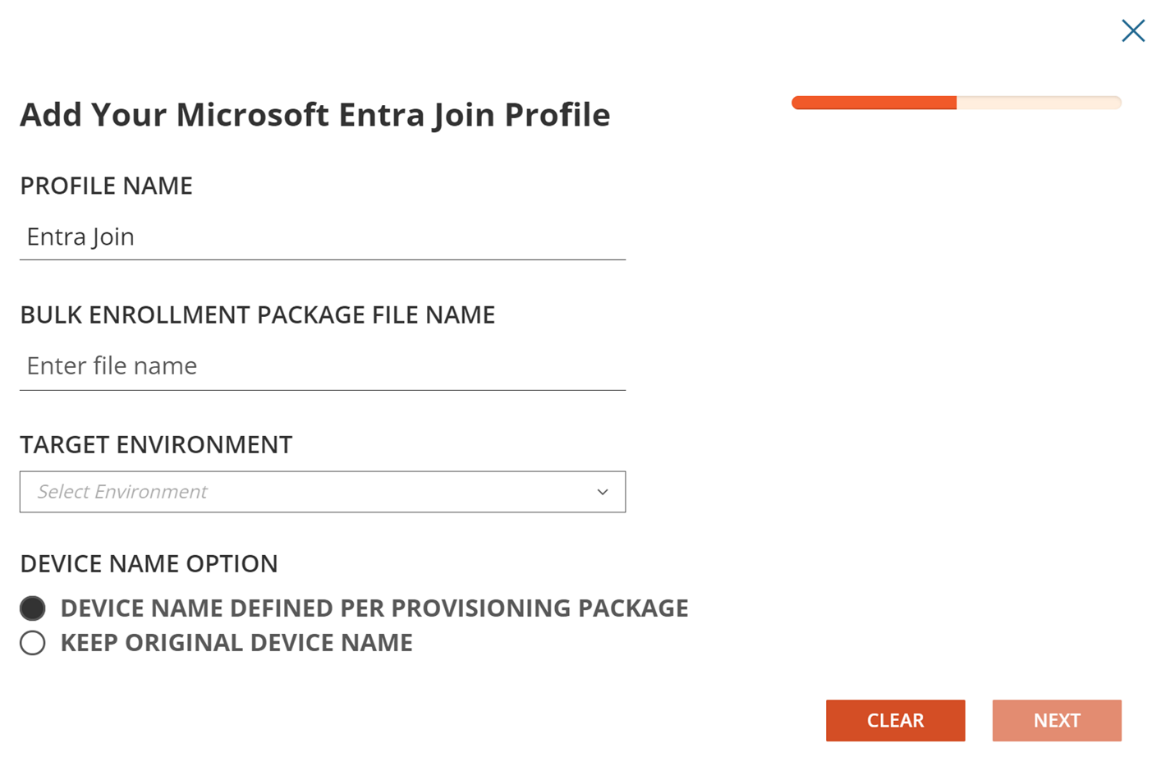Click the Keep Original Device Name label text
The image size is (1170, 762).
tap(236, 643)
